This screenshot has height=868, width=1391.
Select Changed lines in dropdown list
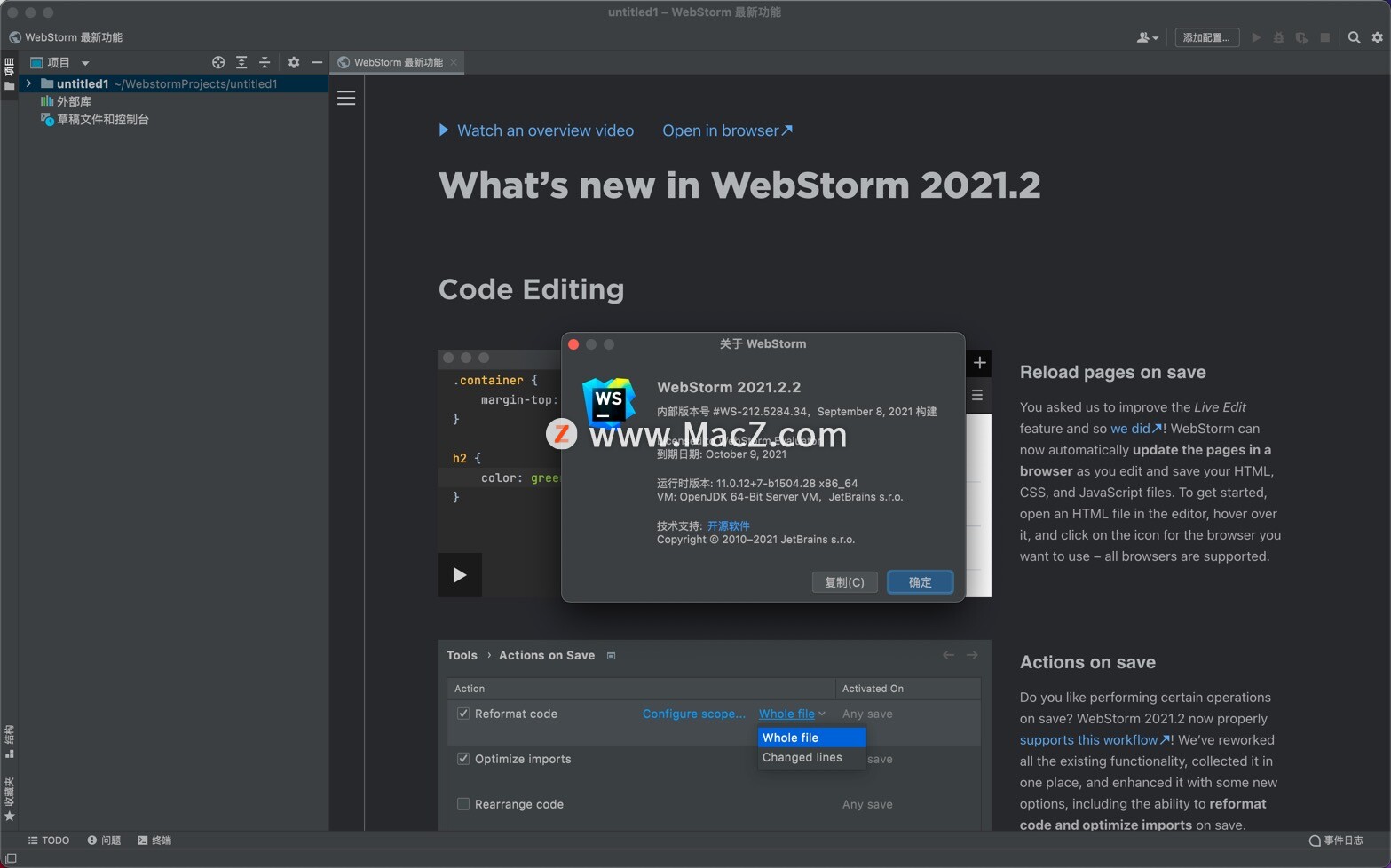pos(811,757)
